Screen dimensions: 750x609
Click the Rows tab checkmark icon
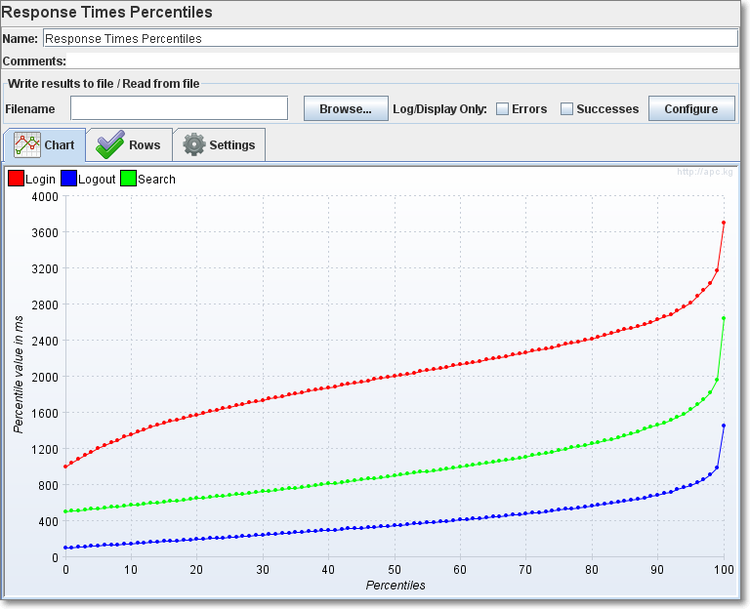click(x=109, y=145)
